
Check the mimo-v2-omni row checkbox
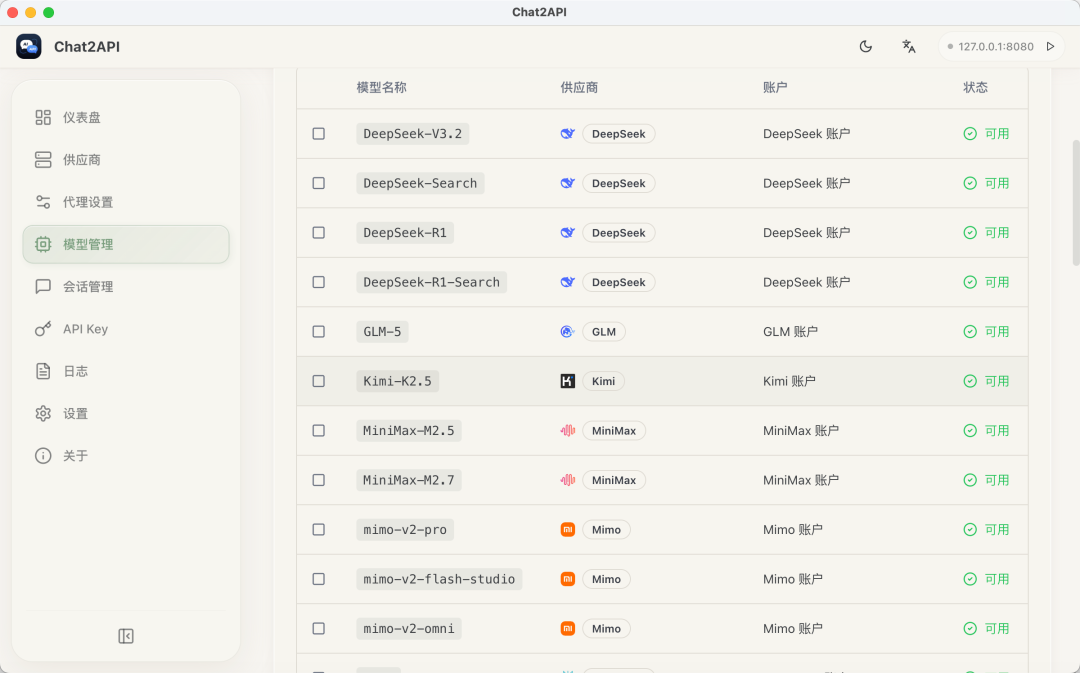click(318, 629)
